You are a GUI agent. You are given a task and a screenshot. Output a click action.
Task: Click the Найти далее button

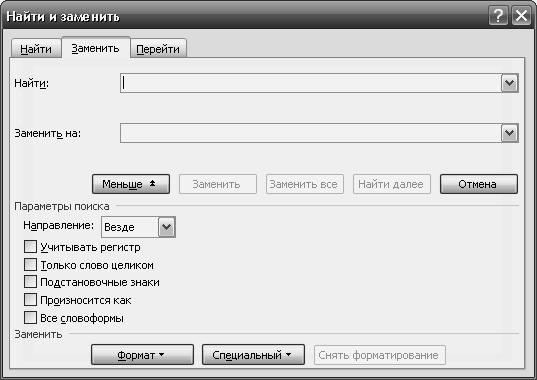392,184
